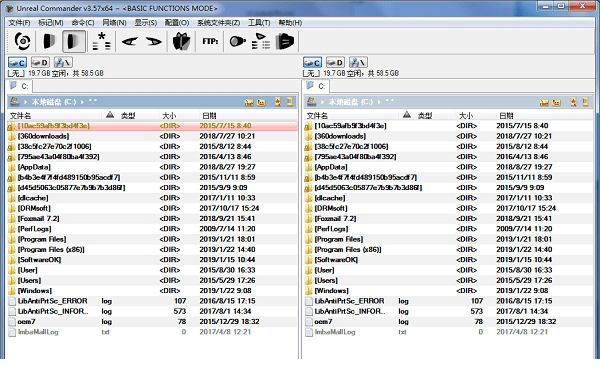Screen dimensions: 600x373
Task: Click the first yellow folder icon in left path bar
Action: (249, 102)
